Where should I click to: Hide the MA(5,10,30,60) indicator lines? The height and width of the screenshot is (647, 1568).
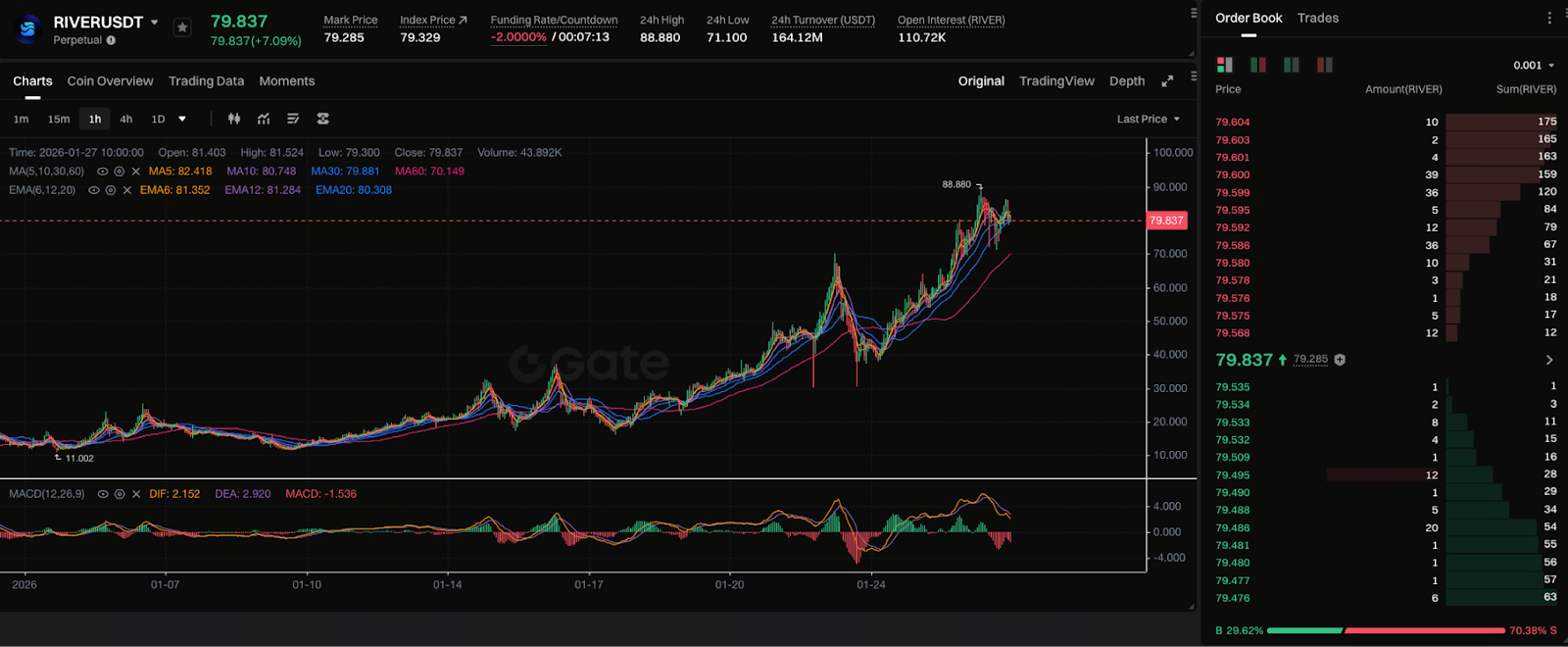coord(103,172)
